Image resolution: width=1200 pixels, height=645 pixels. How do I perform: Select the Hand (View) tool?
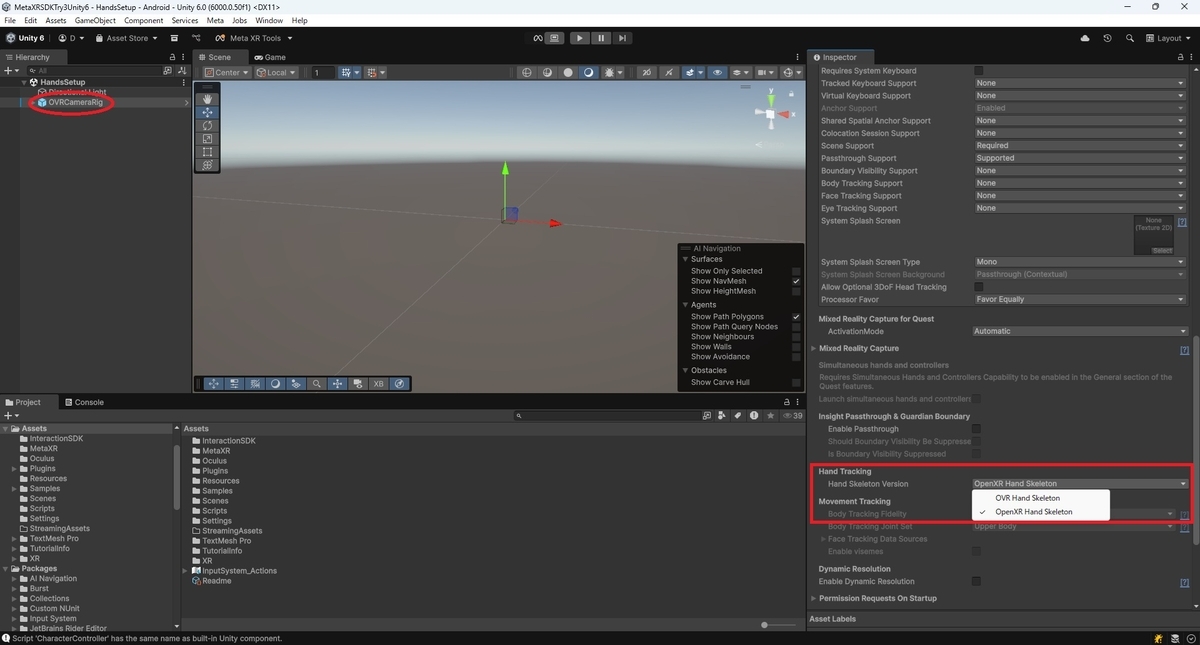click(207, 99)
